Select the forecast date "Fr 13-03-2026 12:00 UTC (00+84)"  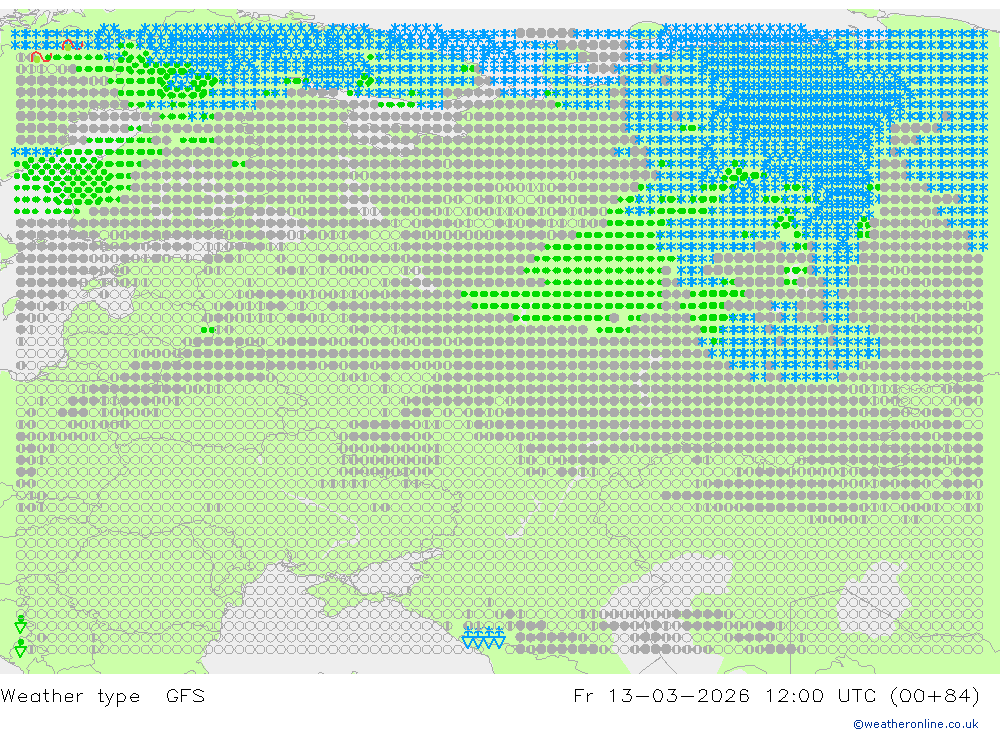[x=776, y=696]
